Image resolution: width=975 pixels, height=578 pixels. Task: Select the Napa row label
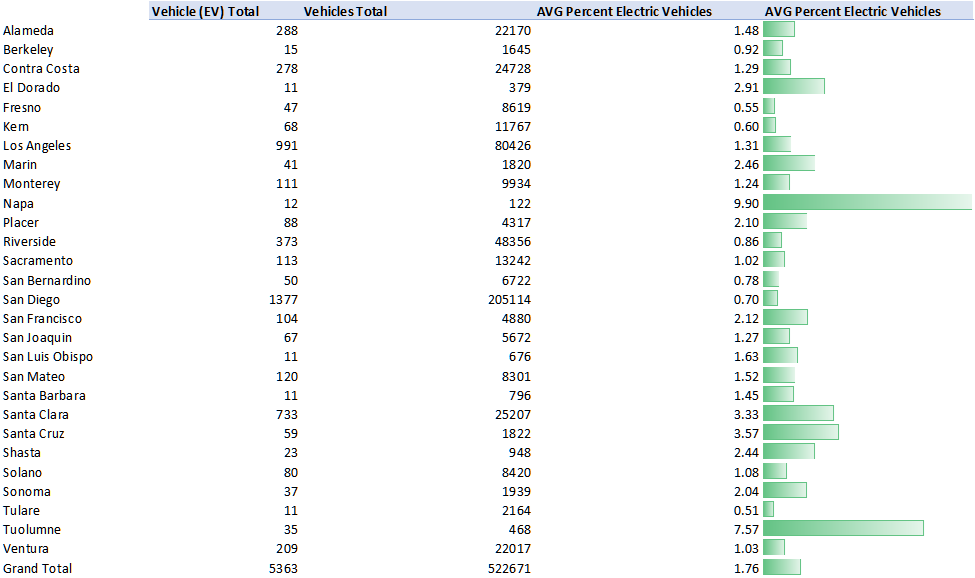coord(19,203)
